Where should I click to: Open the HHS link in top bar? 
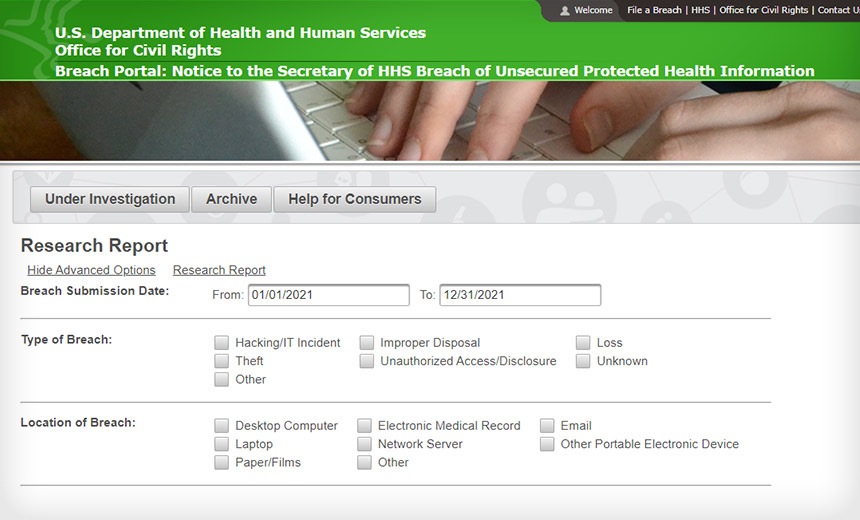[700, 10]
